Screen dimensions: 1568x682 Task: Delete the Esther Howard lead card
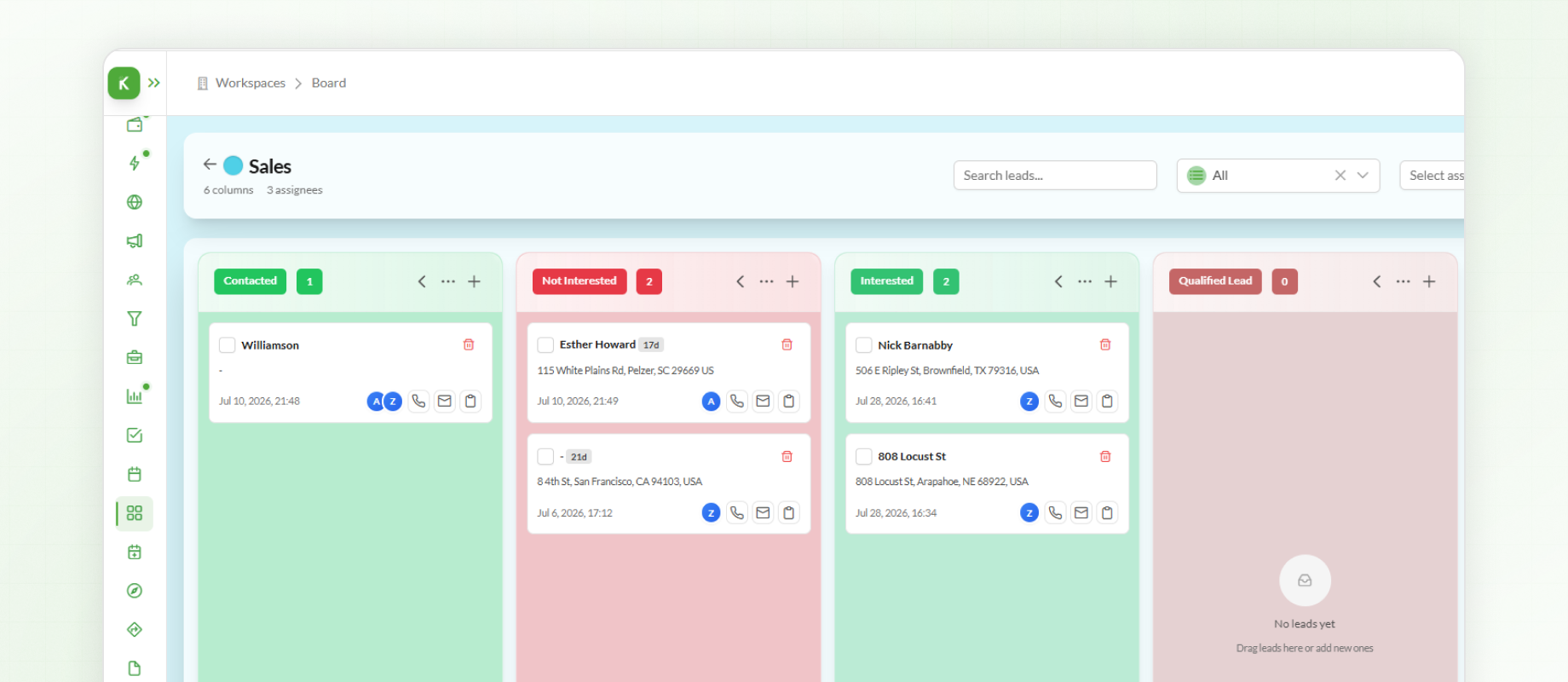pyautogui.click(x=787, y=344)
